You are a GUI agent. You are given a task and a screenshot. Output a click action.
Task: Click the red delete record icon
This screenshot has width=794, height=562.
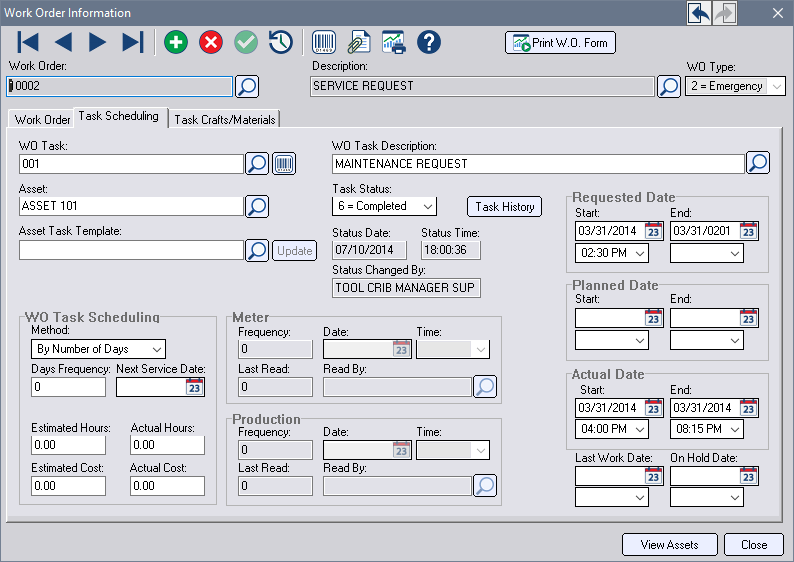pyautogui.click(x=211, y=42)
